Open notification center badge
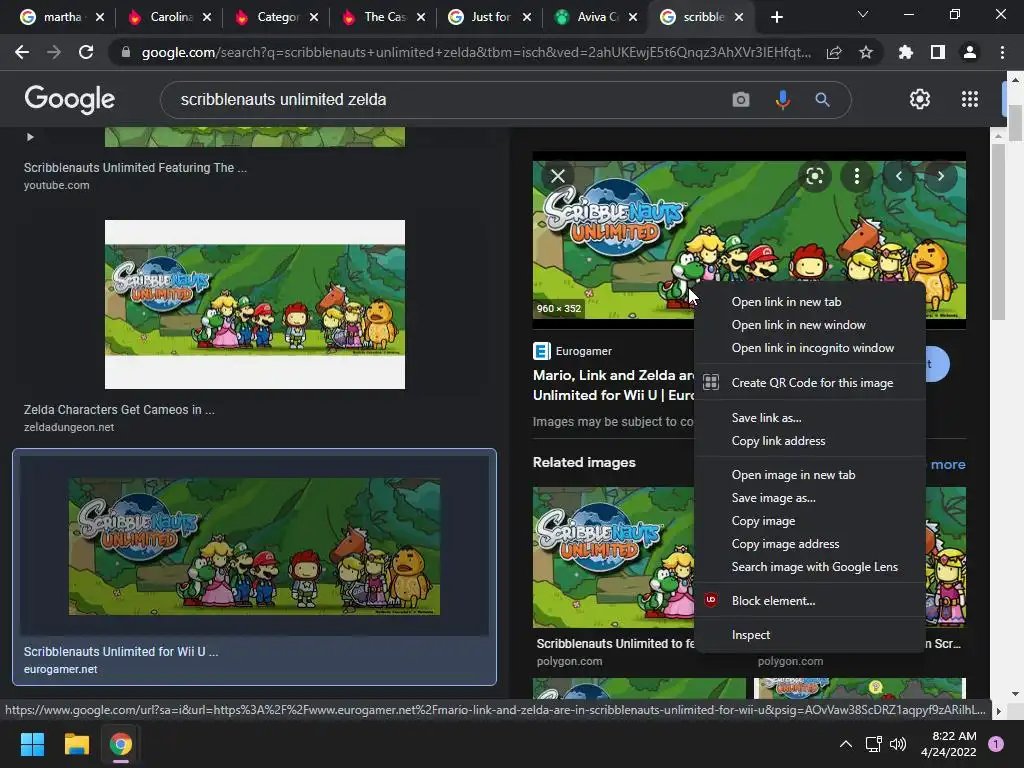Viewport: 1024px width, 768px height. [x=996, y=744]
